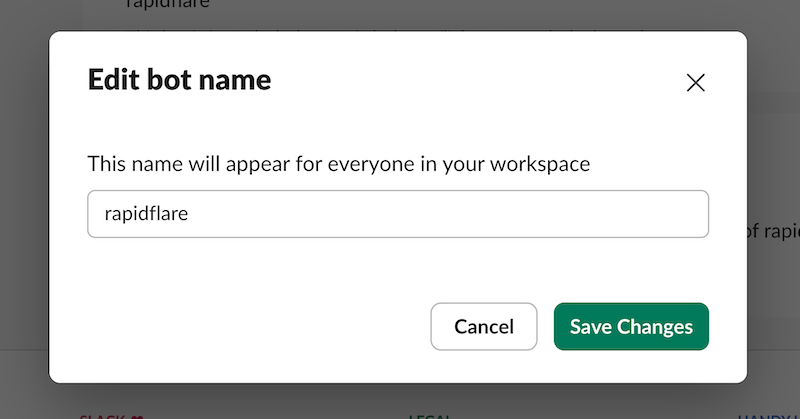Discard the edit via the Cancel button
Image resolution: width=800 pixels, height=419 pixels.
click(484, 327)
